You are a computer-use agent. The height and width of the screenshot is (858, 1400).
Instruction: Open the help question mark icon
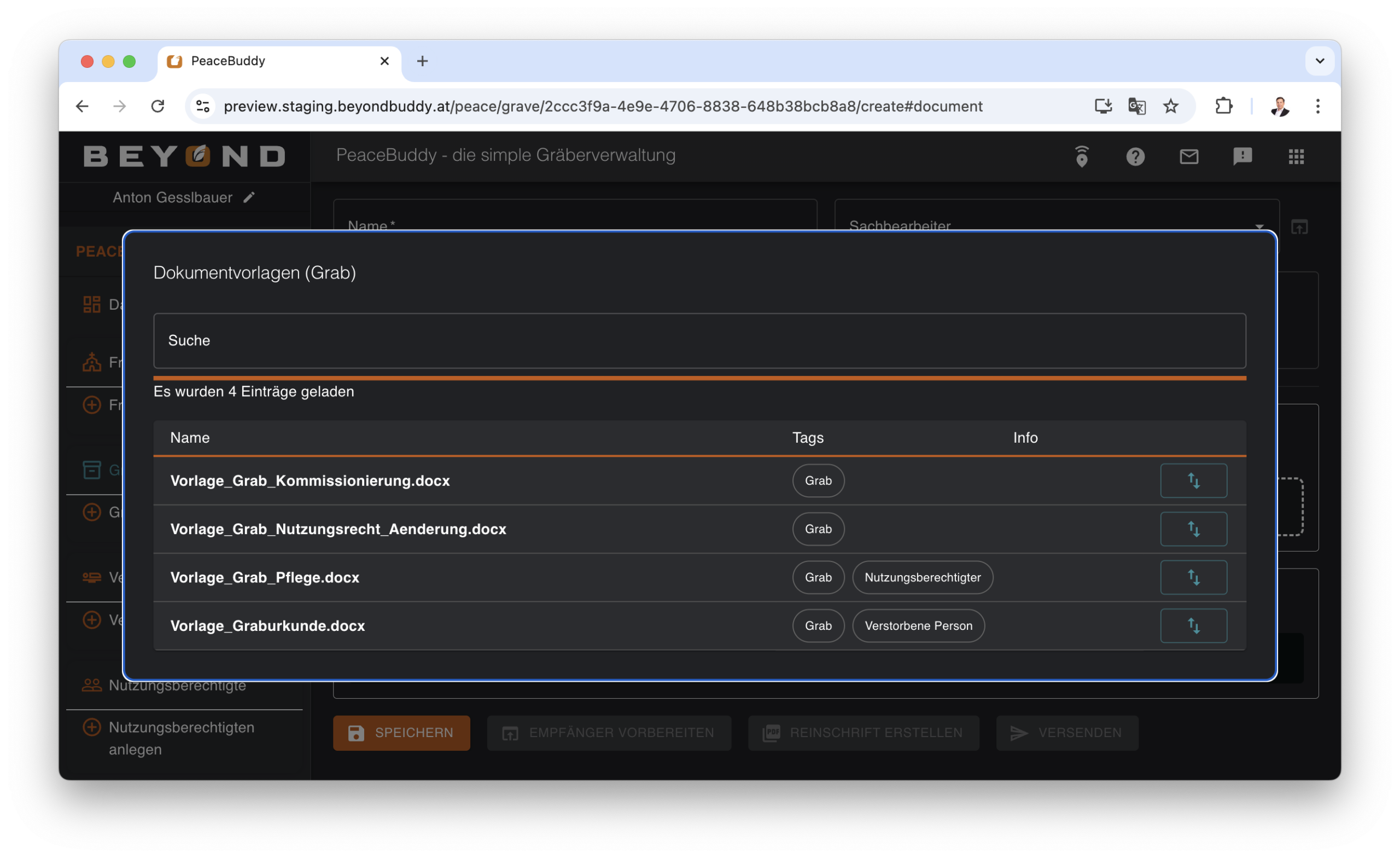pos(1135,156)
